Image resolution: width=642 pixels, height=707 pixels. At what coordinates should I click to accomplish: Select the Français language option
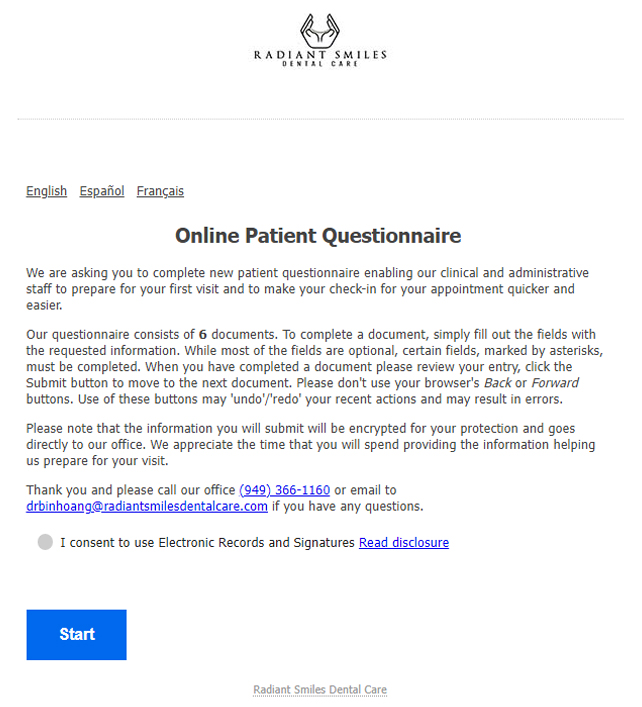coord(160,191)
